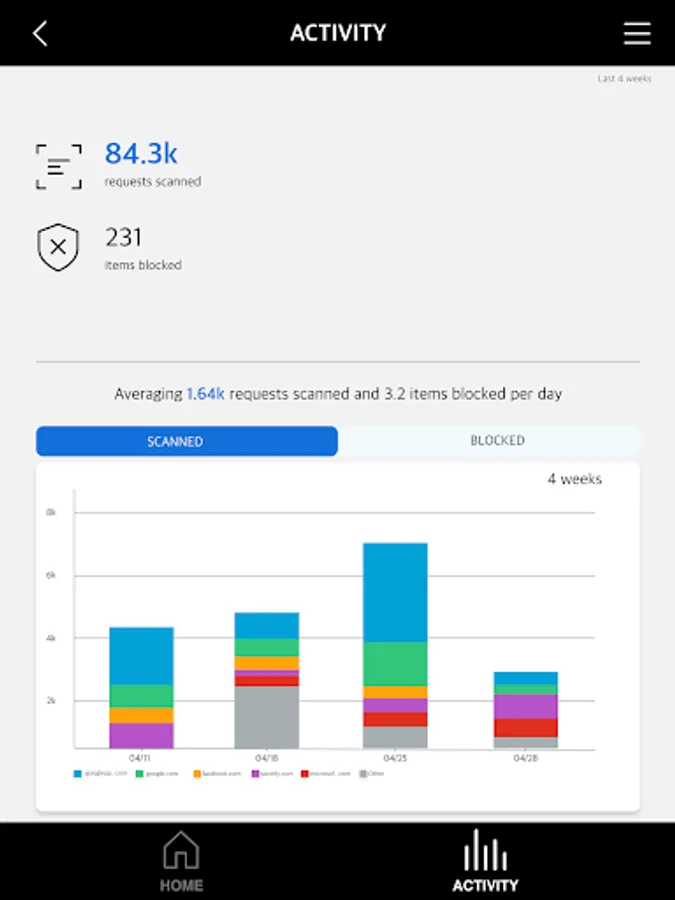The width and height of the screenshot is (675, 900).
Task: Click the ACTIVITY page title
Action: pyautogui.click(x=338, y=33)
